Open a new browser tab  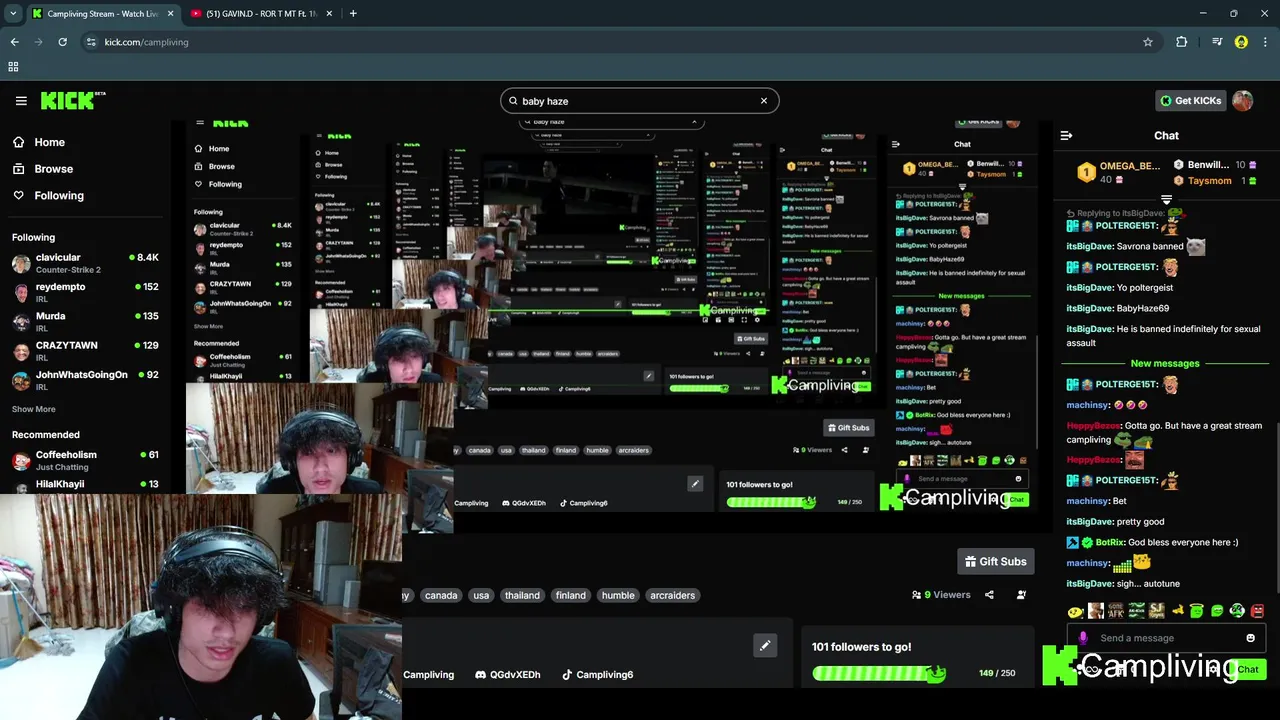point(353,13)
